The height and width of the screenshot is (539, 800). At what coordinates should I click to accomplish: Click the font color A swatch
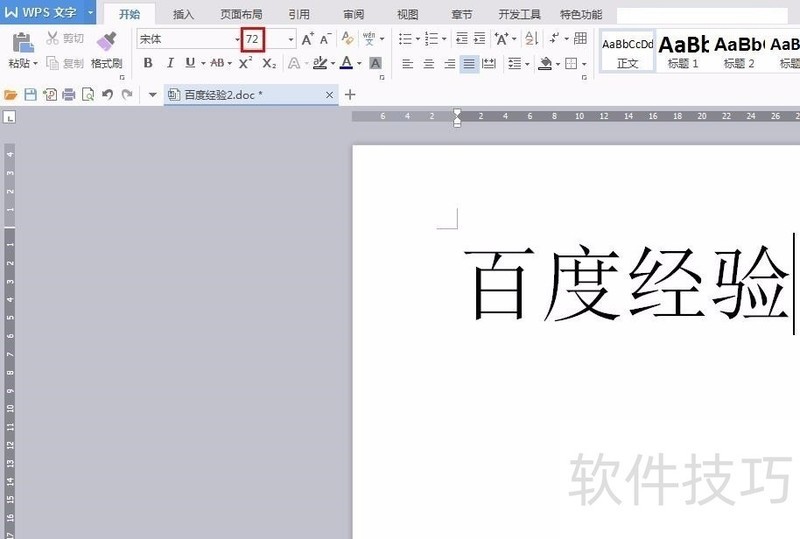[x=345, y=63]
